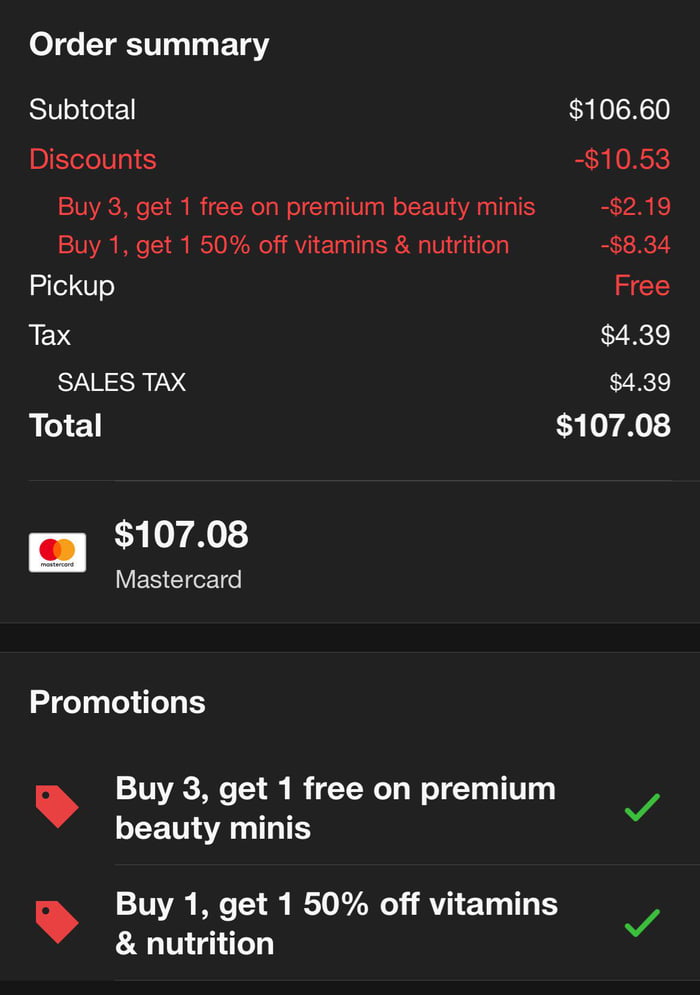Screen dimensions: 700x995
Task: Open the Promotions section header
Action: coord(117,702)
